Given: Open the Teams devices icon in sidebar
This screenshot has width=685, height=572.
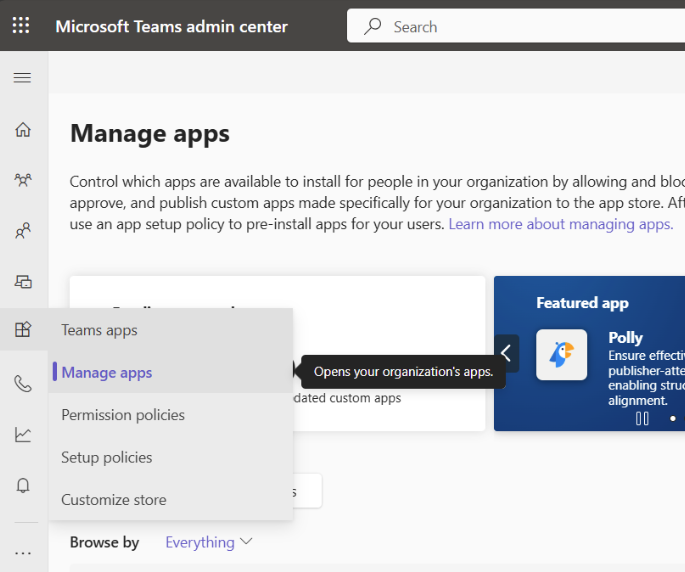Looking at the screenshot, I should [23, 282].
